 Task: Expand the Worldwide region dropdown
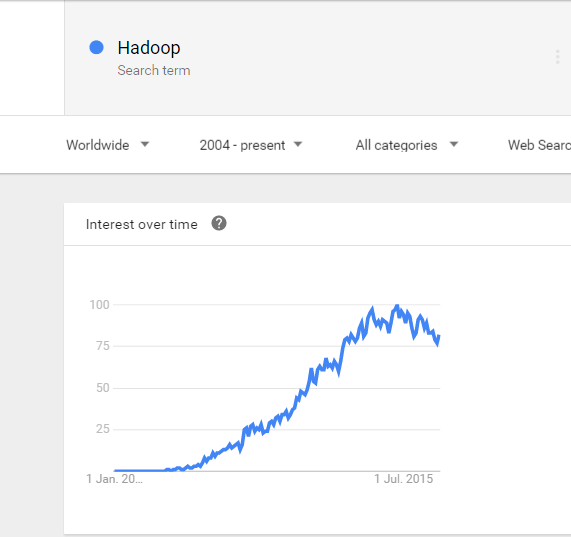(107, 145)
